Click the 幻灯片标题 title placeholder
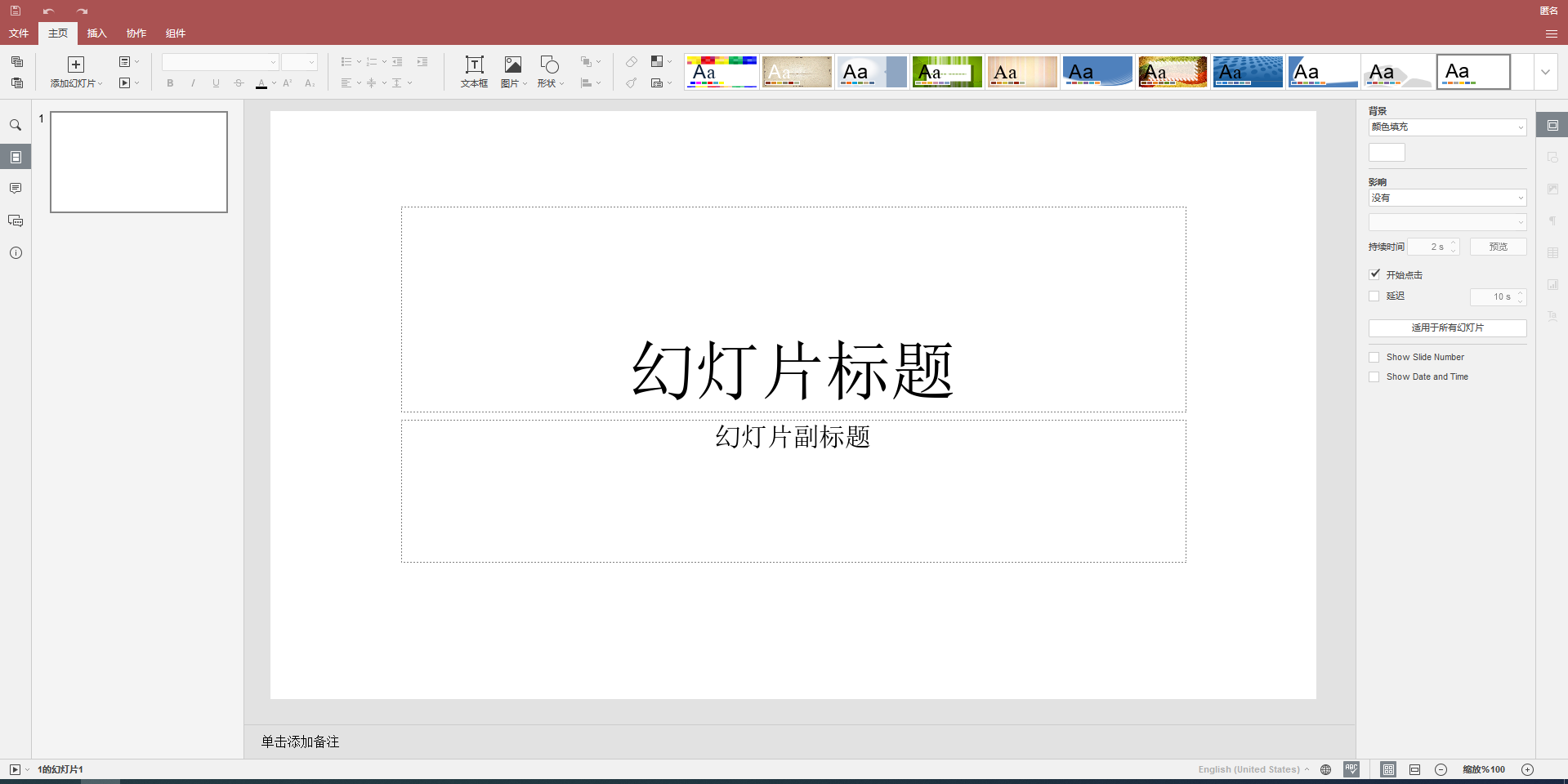Viewport: 1568px width, 784px height. pos(793,310)
